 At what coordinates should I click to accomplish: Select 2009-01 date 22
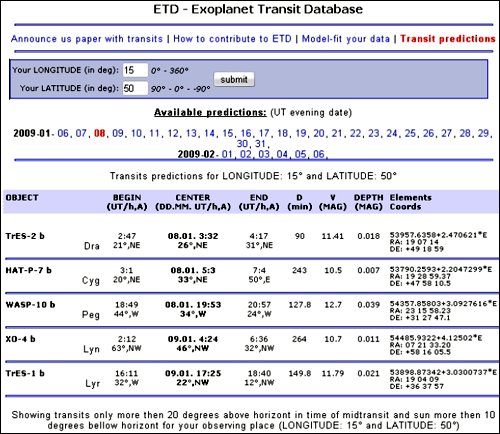coord(355,133)
